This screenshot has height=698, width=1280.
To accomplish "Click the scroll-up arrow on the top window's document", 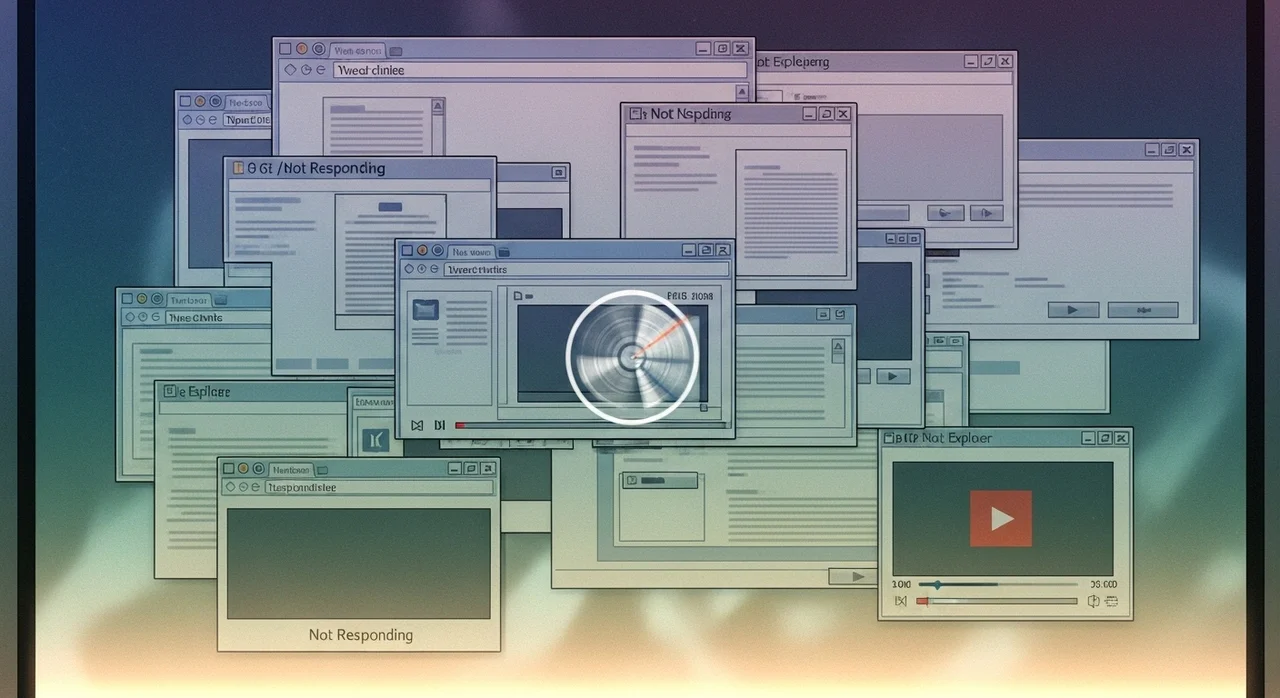I will tap(437, 105).
